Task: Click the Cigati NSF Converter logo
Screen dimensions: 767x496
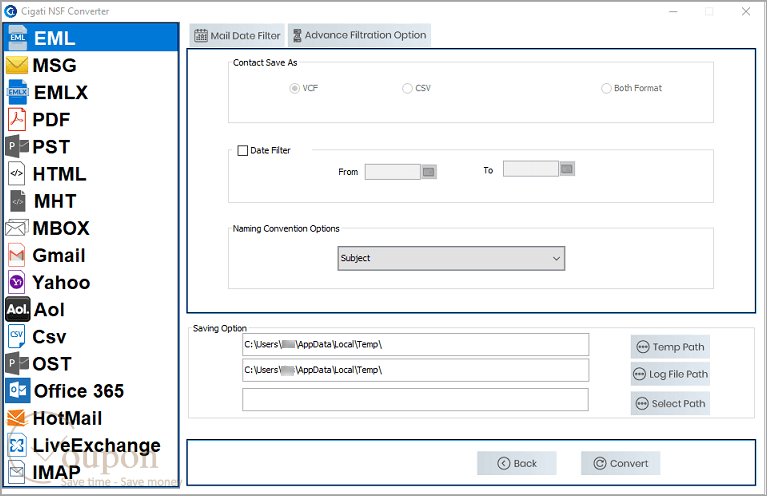Action: click(x=10, y=11)
